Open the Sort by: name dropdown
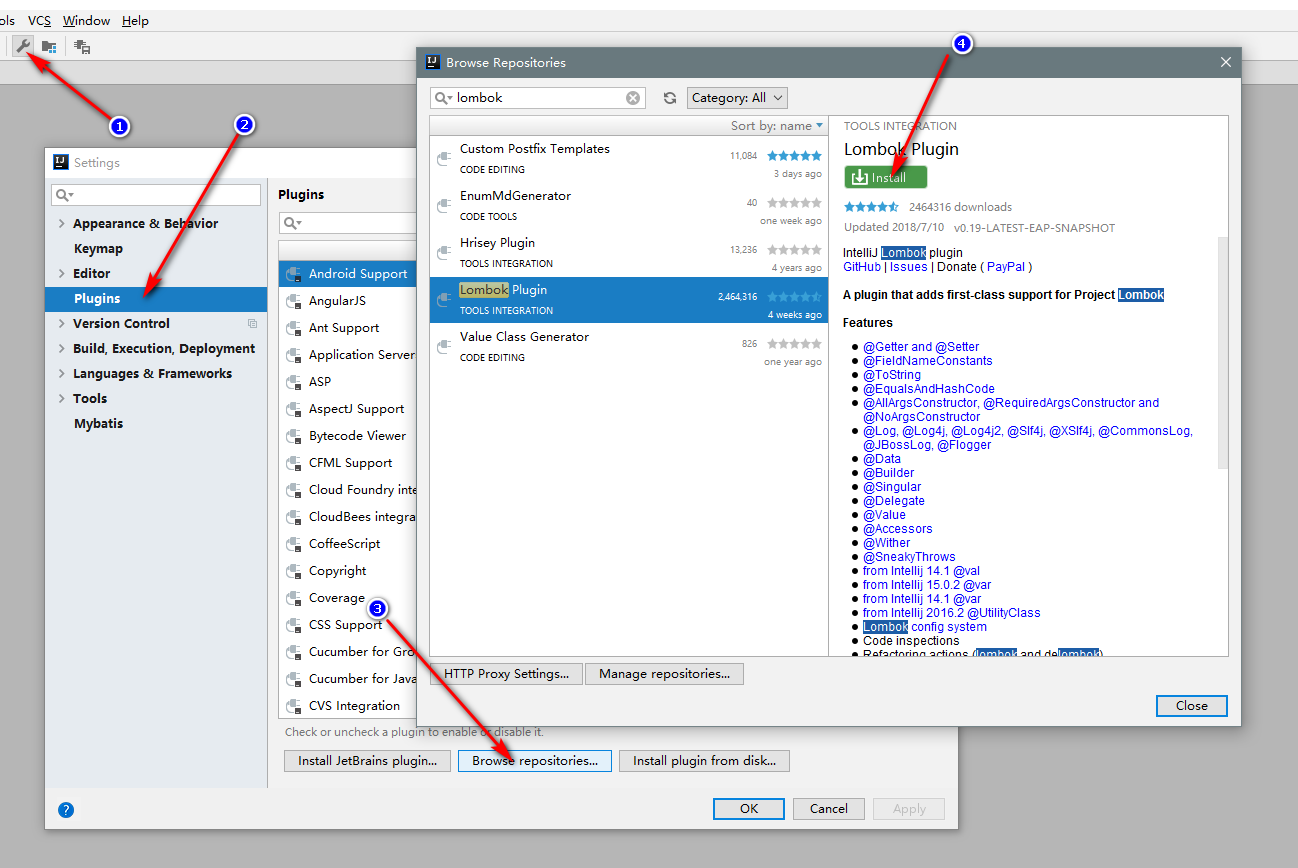 pos(777,126)
